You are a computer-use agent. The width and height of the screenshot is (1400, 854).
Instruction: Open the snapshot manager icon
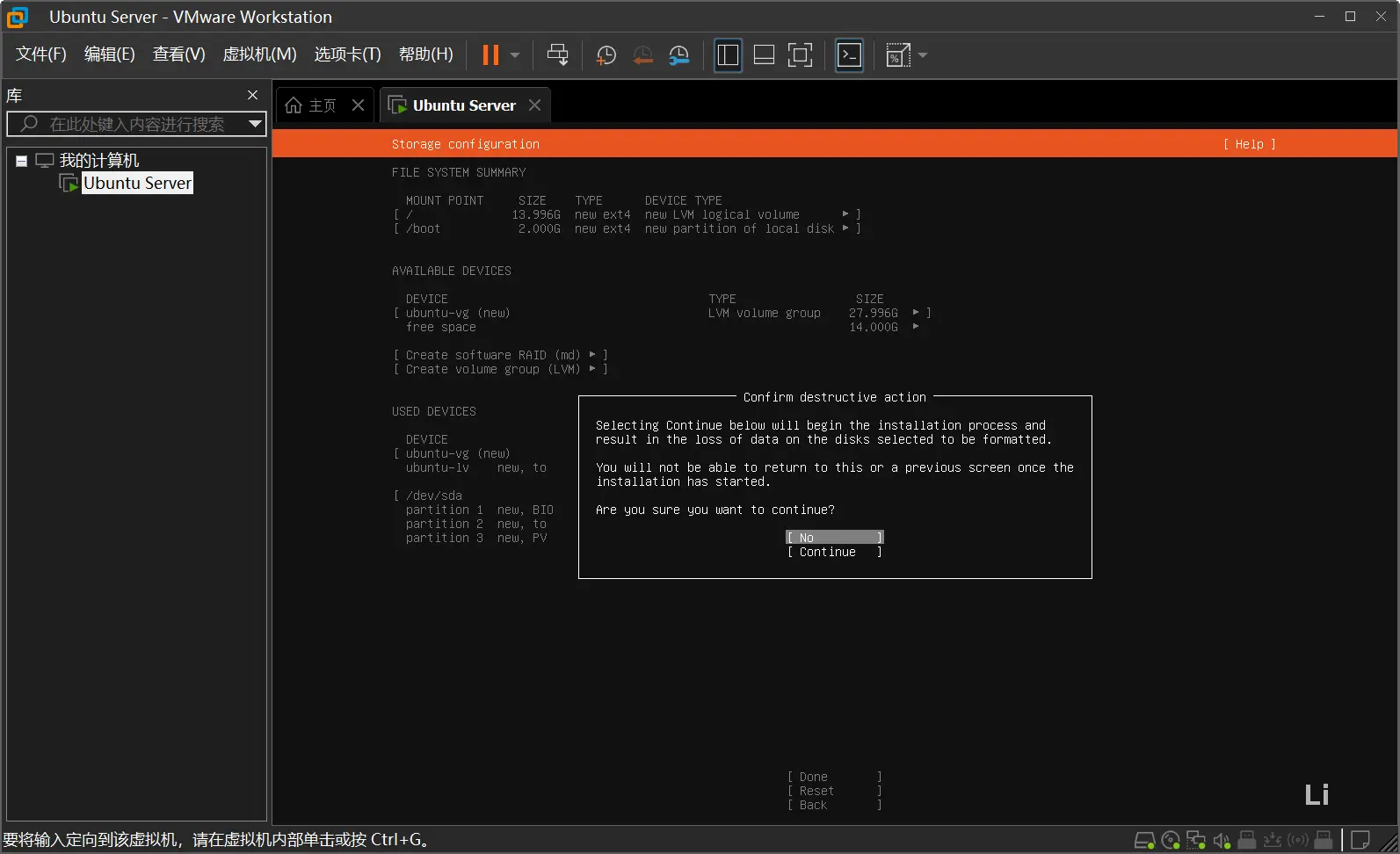[x=678, y=55]
